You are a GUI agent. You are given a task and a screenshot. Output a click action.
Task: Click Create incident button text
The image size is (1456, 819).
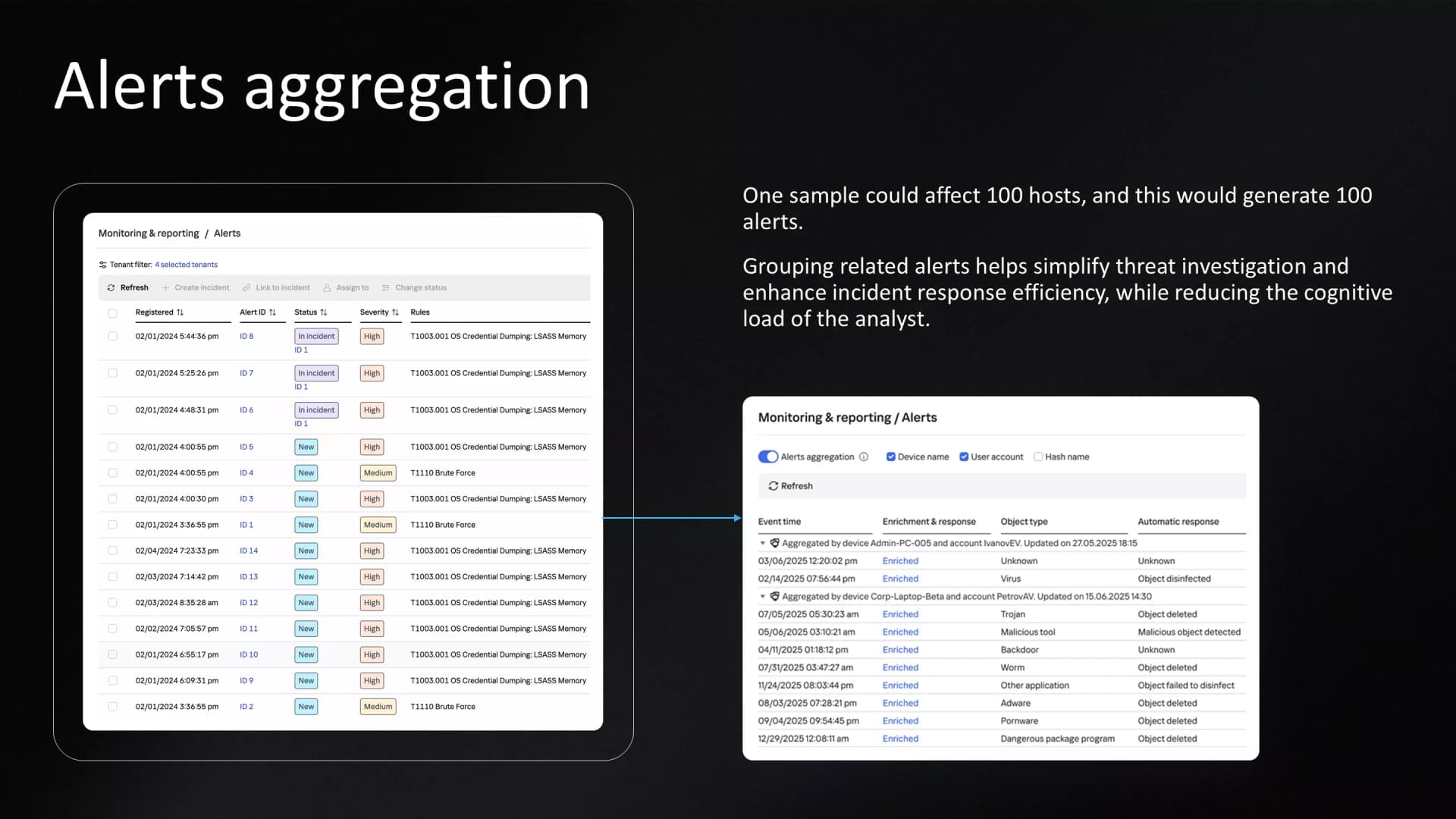[202, 287]
